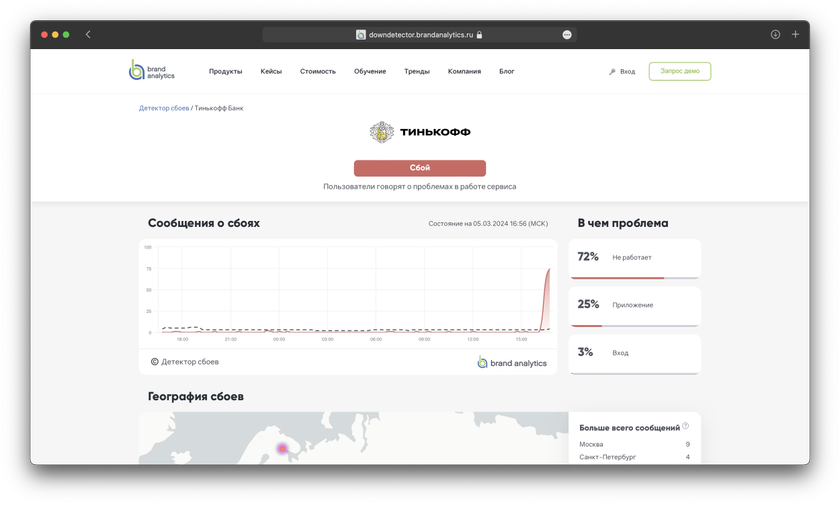Open the Стоимость menu item
Viewport: 840px width, 505px height.
[318, 71]
